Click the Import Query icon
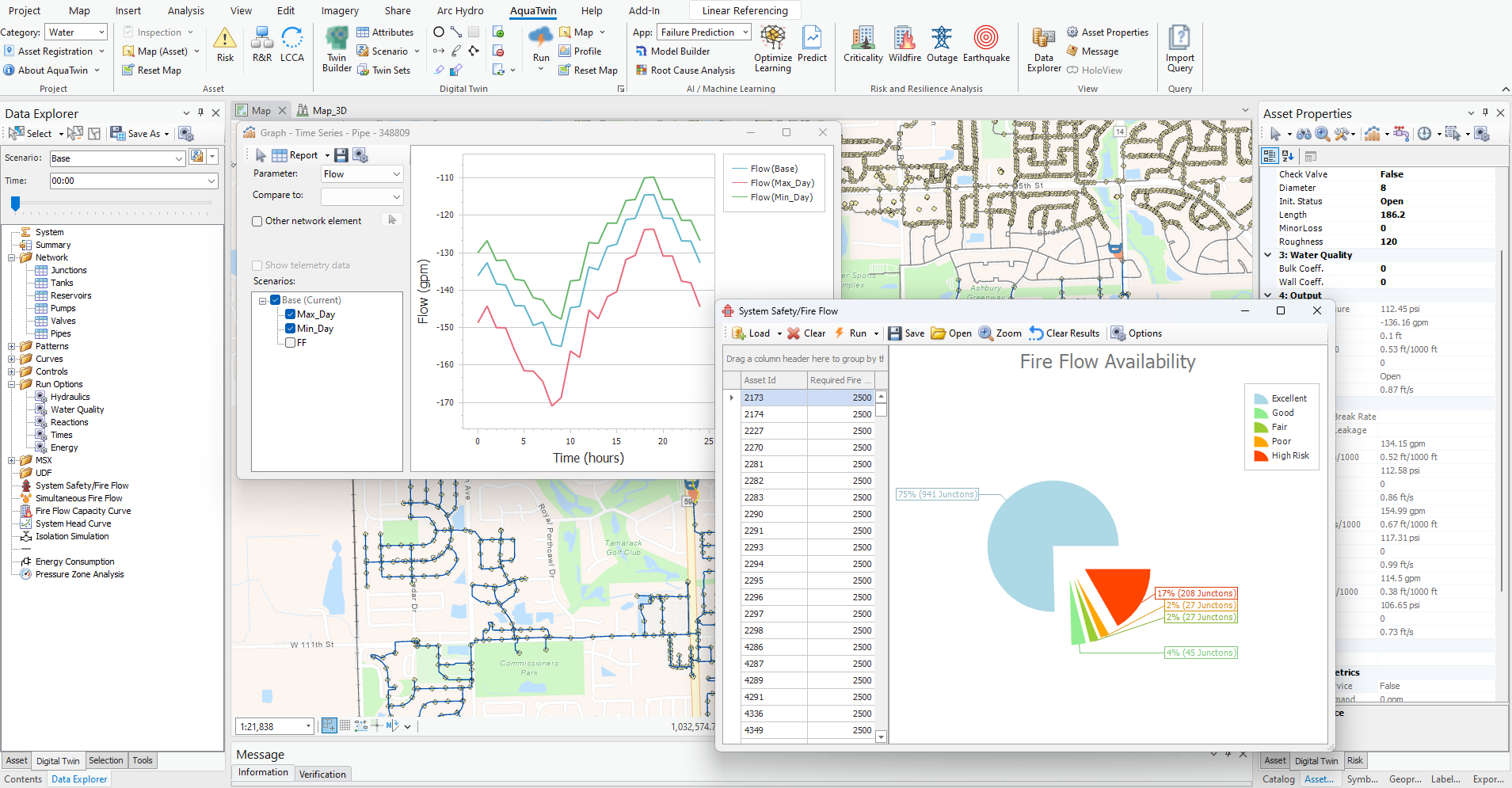This screenshot has width=1512, height=788. (1179, 49)
